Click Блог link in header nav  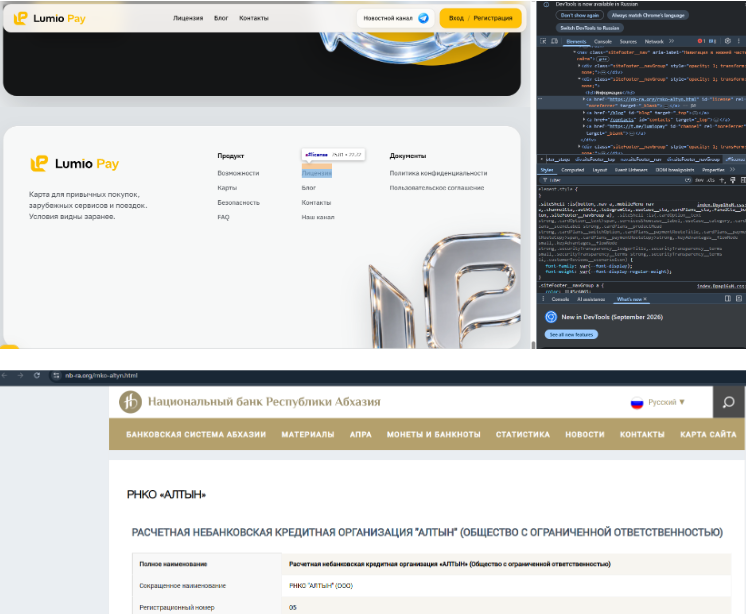221,18
